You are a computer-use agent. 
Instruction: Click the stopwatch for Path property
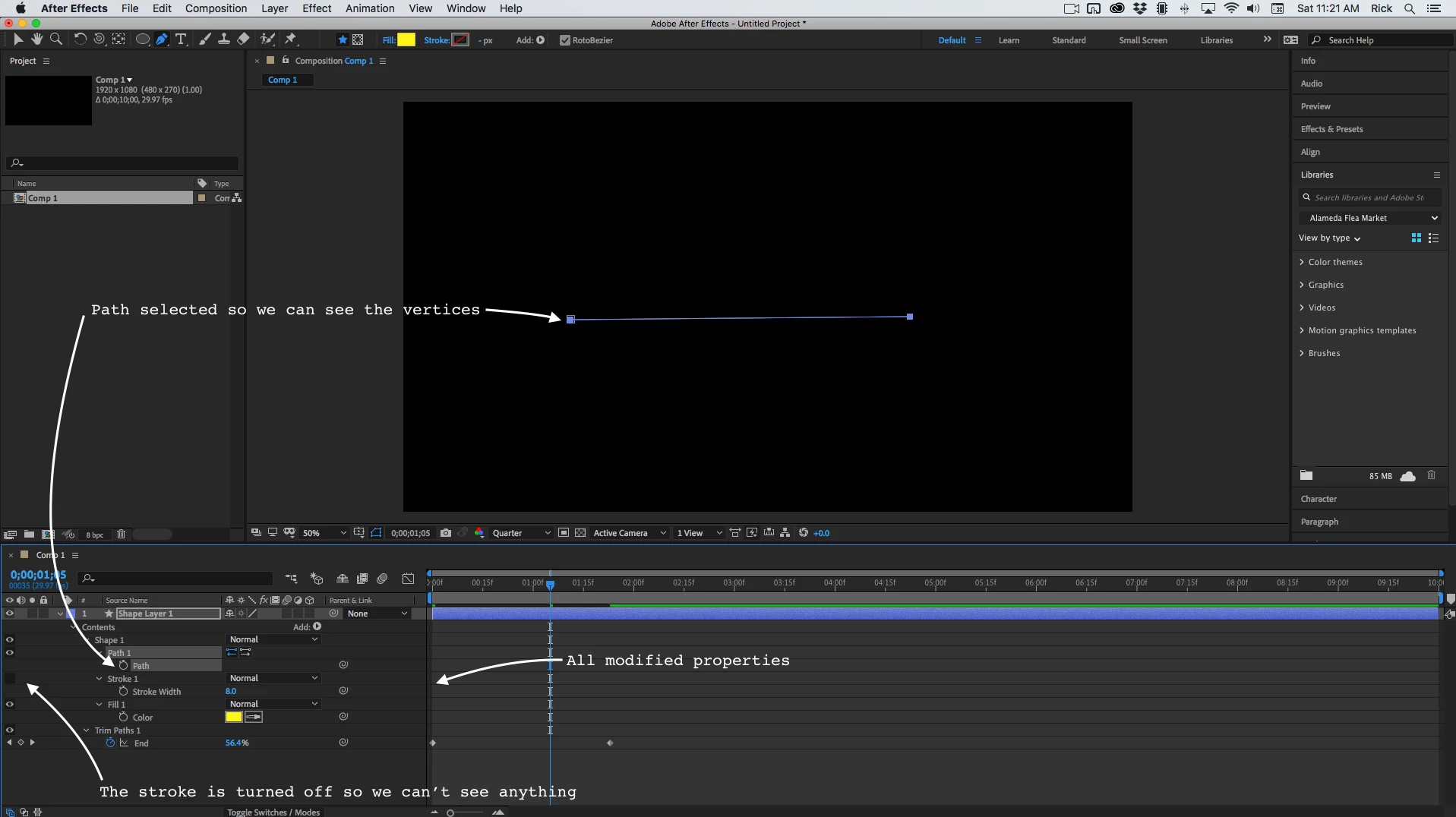coord(123,666)
